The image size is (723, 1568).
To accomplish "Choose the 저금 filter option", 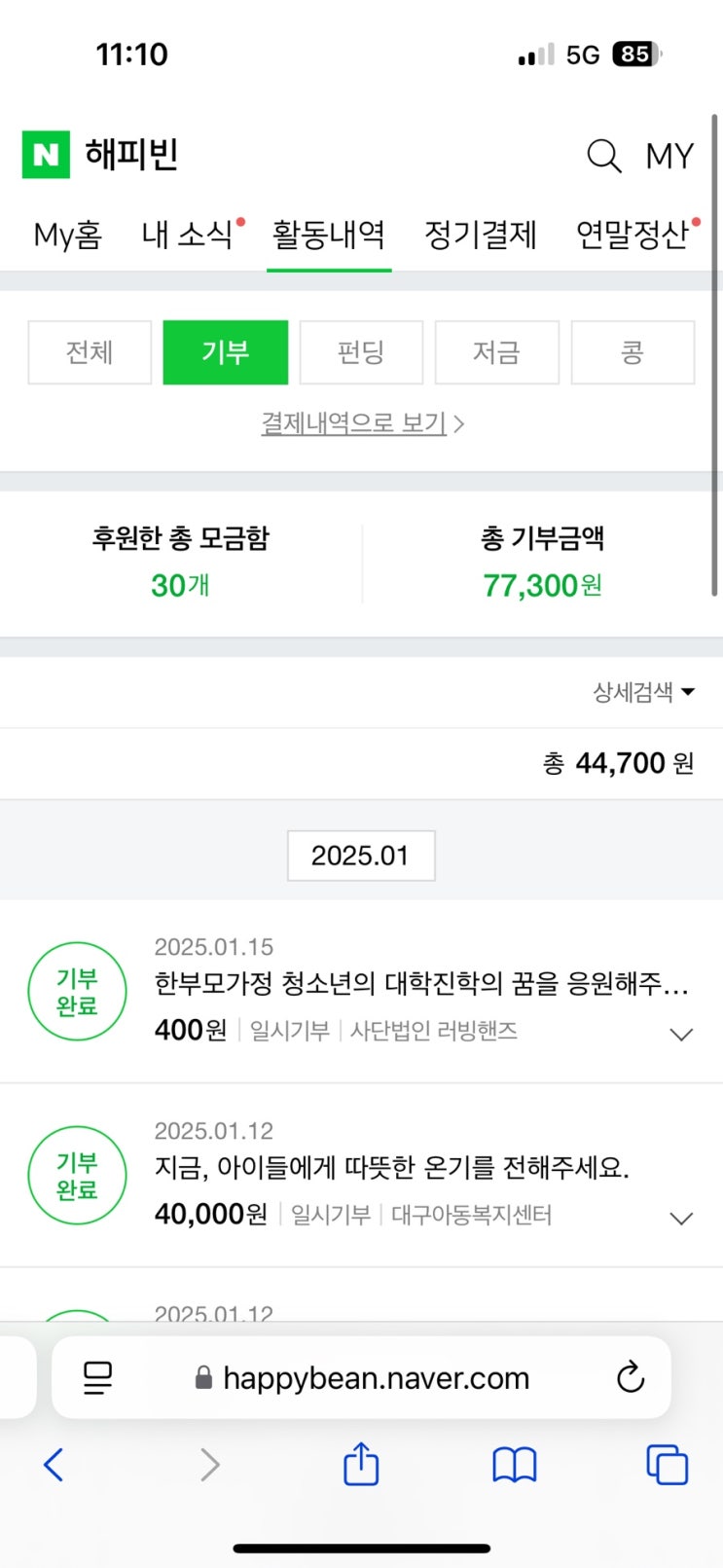I will click(x=496, y=352).
